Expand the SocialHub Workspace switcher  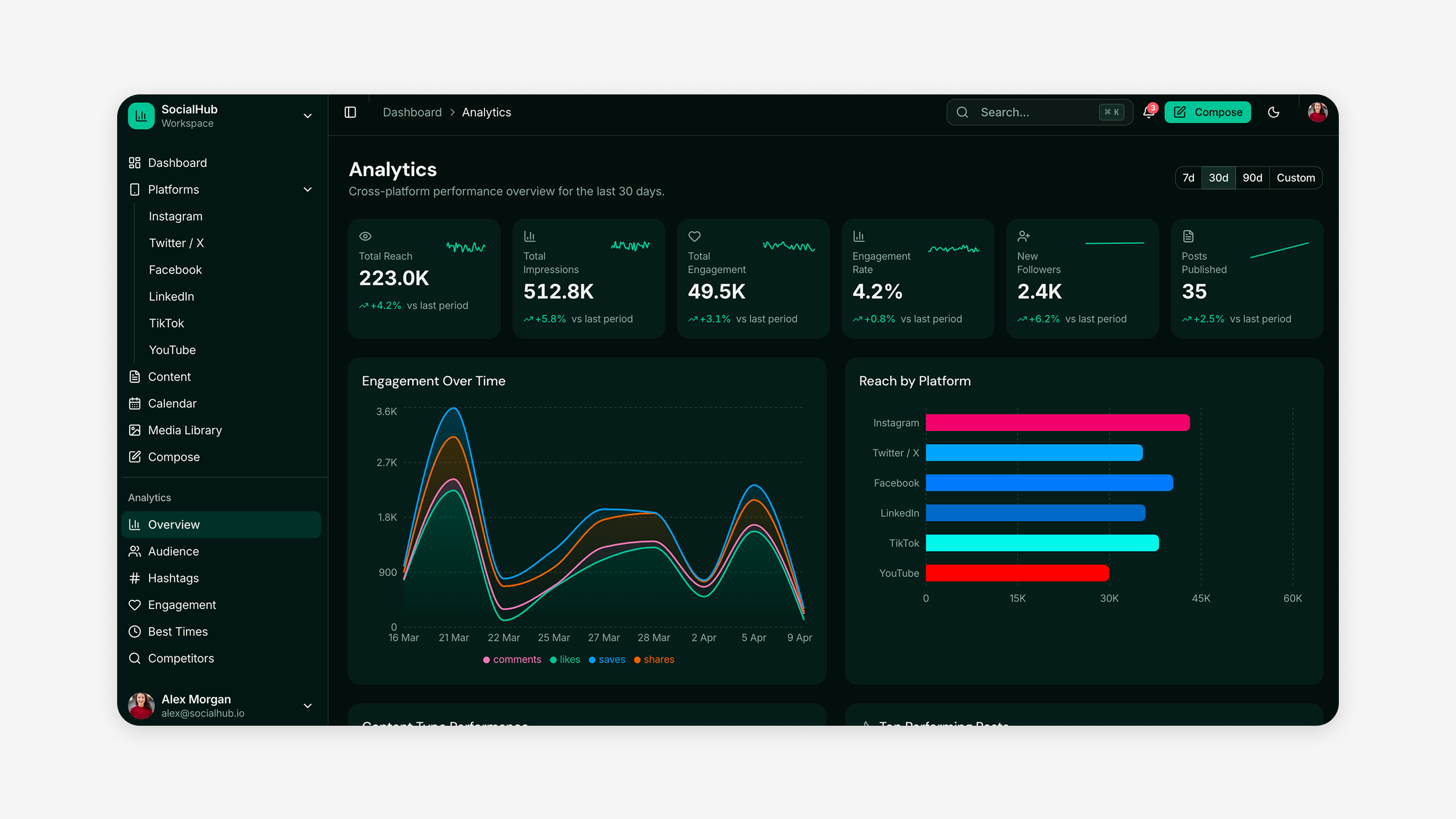pos(308,116)
